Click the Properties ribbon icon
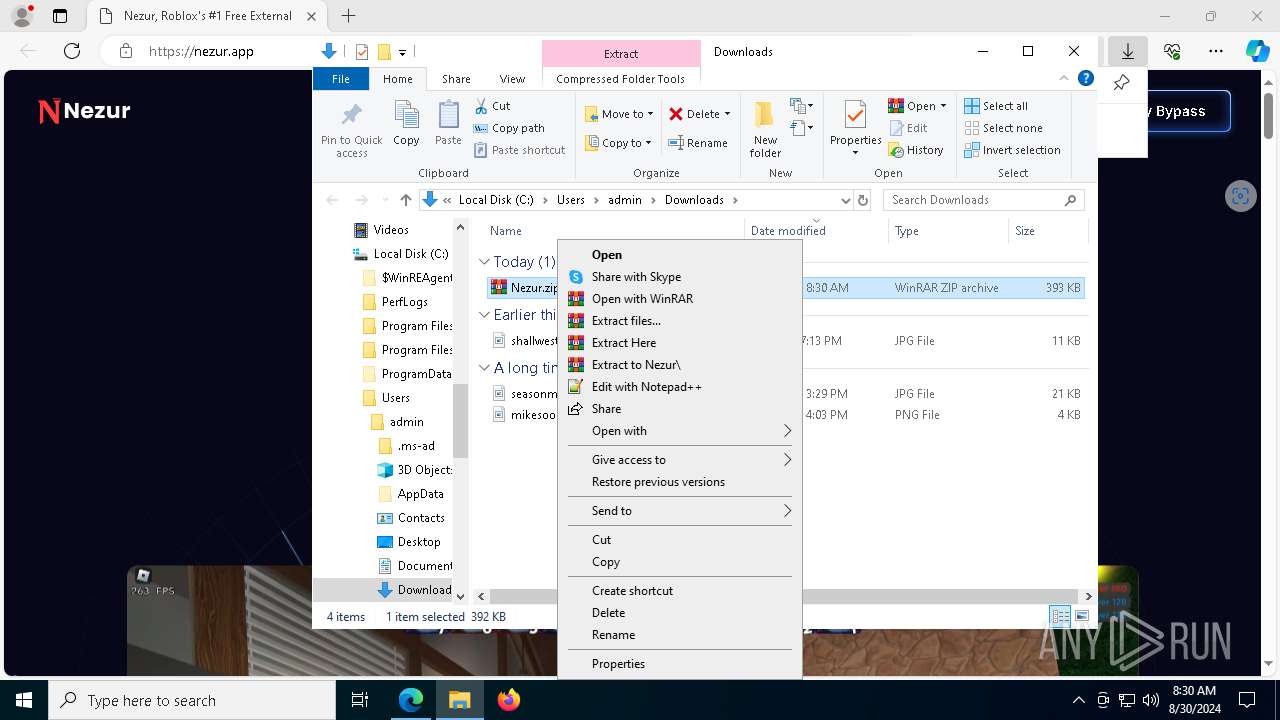This screenshot has height=720, width=1280. [x=855, y=114]
